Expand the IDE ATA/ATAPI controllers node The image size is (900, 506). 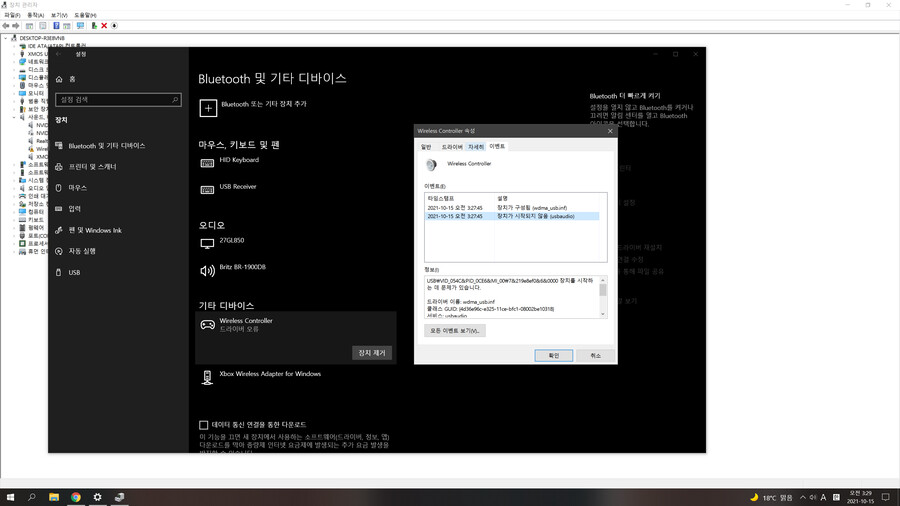pyautogui.click(x=14, y=46)
